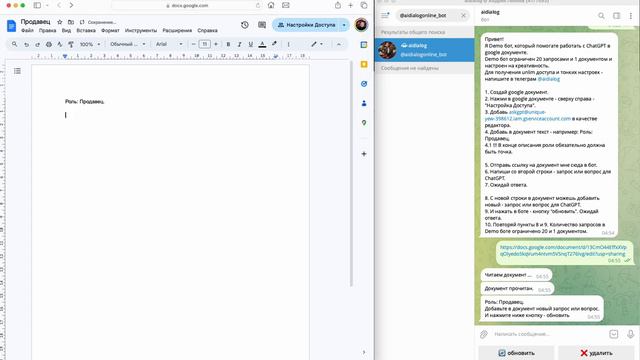
Task: Open Справка menu
Action: pos(207,31)
